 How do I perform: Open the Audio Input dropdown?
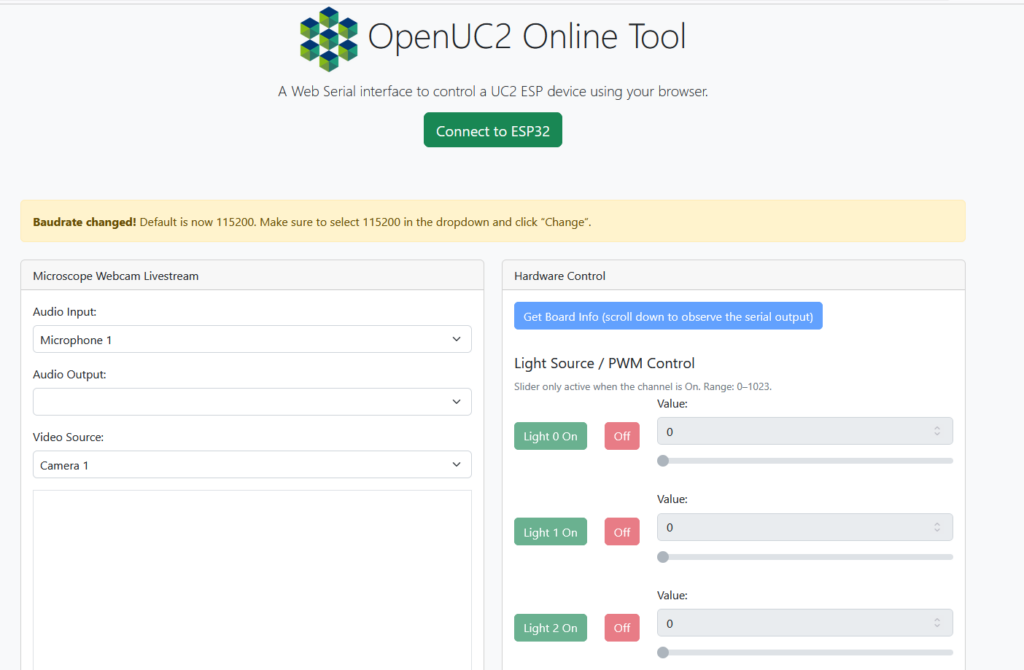(x=252, y=339)
